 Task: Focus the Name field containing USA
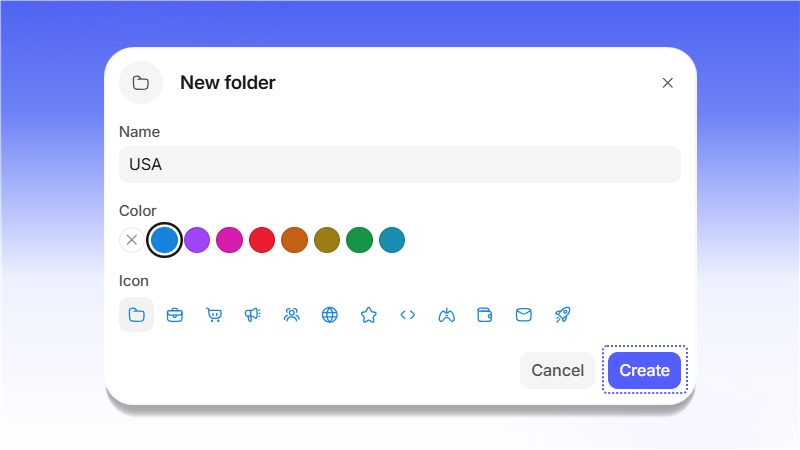[x=400, y=164]
